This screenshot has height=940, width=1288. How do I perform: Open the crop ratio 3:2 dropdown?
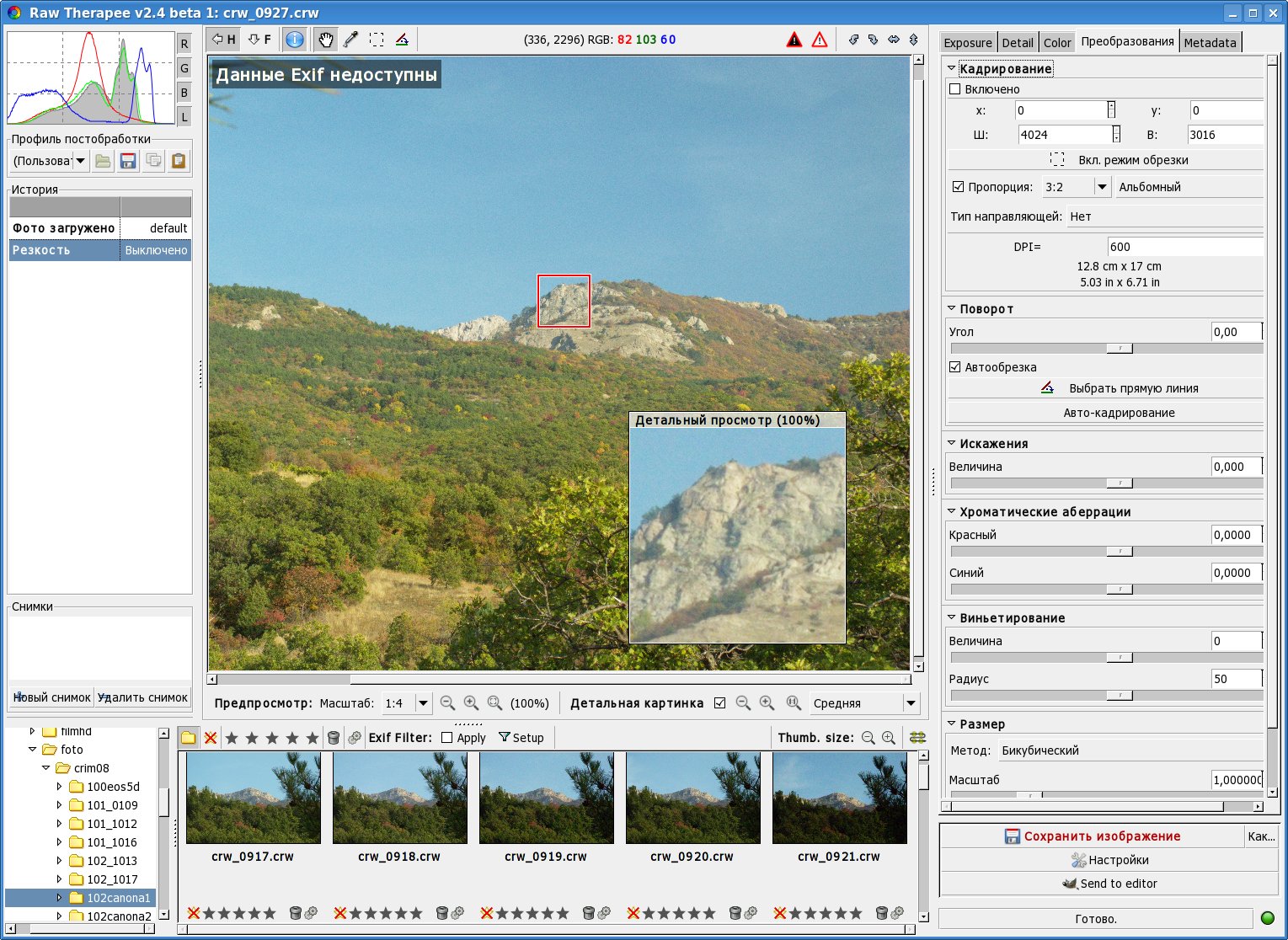point(1101,187)
